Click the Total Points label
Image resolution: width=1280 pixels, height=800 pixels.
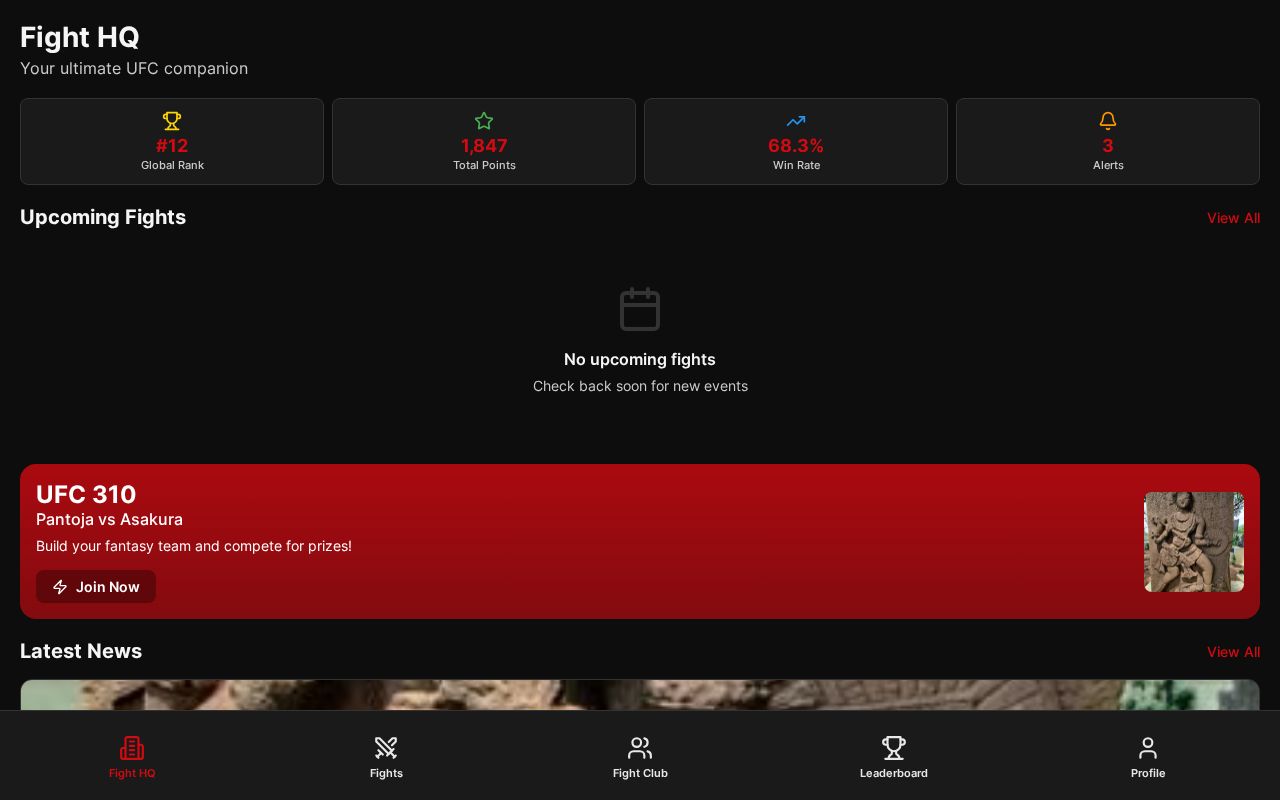coord(484,166)
